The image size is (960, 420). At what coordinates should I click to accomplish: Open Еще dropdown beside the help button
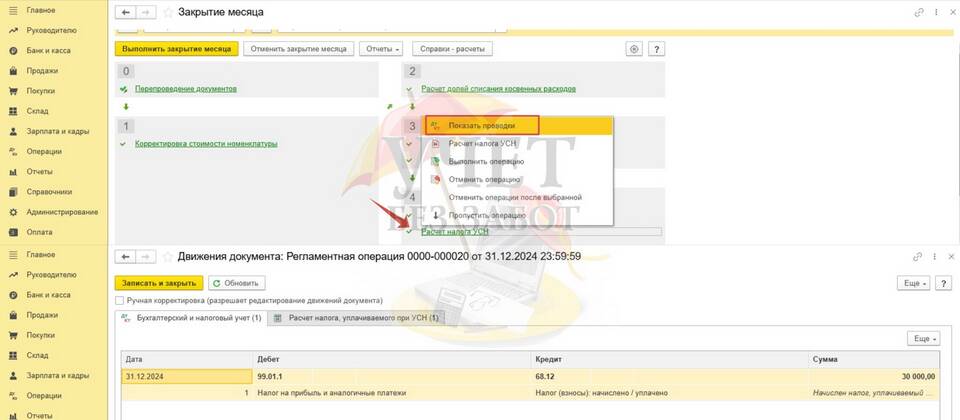coord(914,283)
